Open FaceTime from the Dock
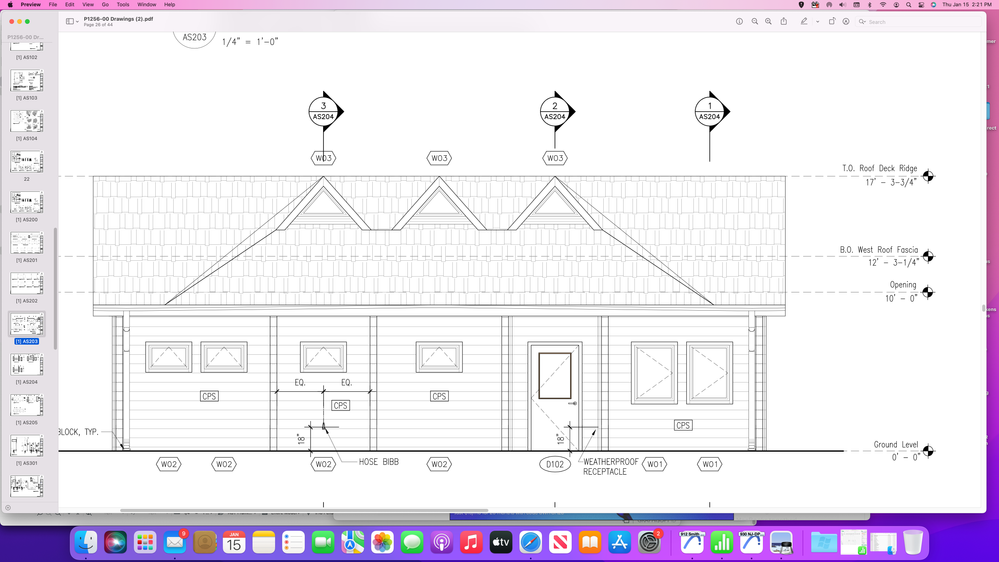The image size is (999, 562). 323,542
